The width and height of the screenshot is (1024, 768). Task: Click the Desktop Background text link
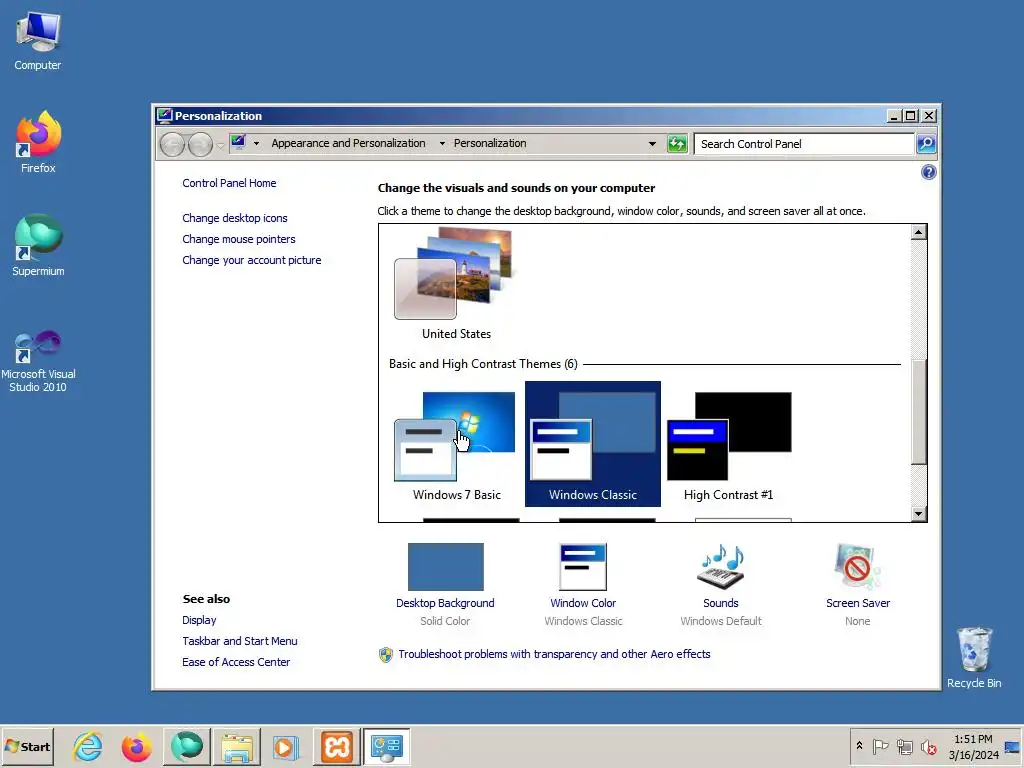click(x=445, y=603)
